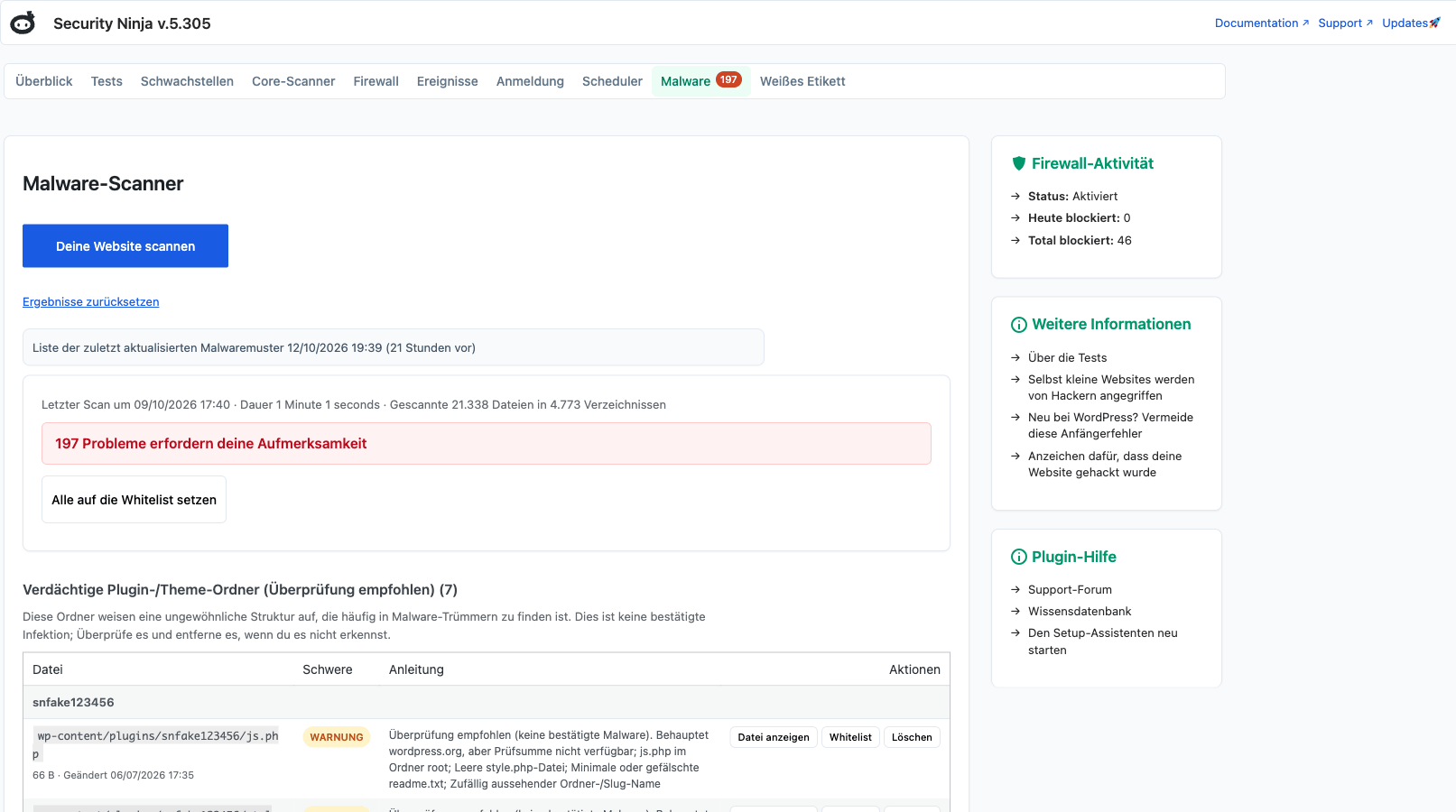Image resolution: width=1456 pixels, height=812 pixels.
Task: Open the Support link in header
Action: point(1345,23)
